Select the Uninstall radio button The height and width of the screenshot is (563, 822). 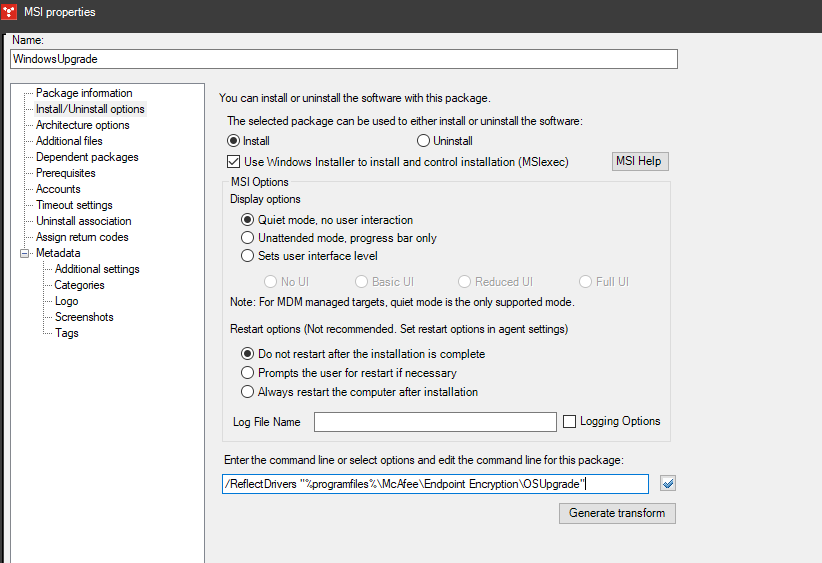click(423, 141)
